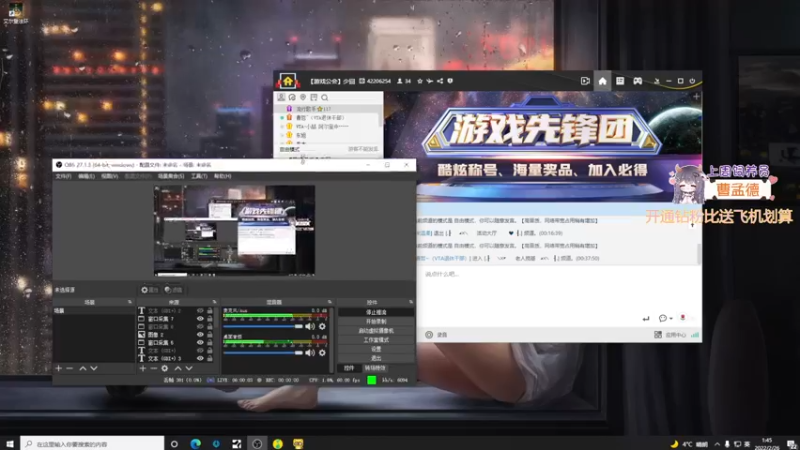Add a new source in OBS Sources panel
800x450 pixels.
[x=143, y=368]
